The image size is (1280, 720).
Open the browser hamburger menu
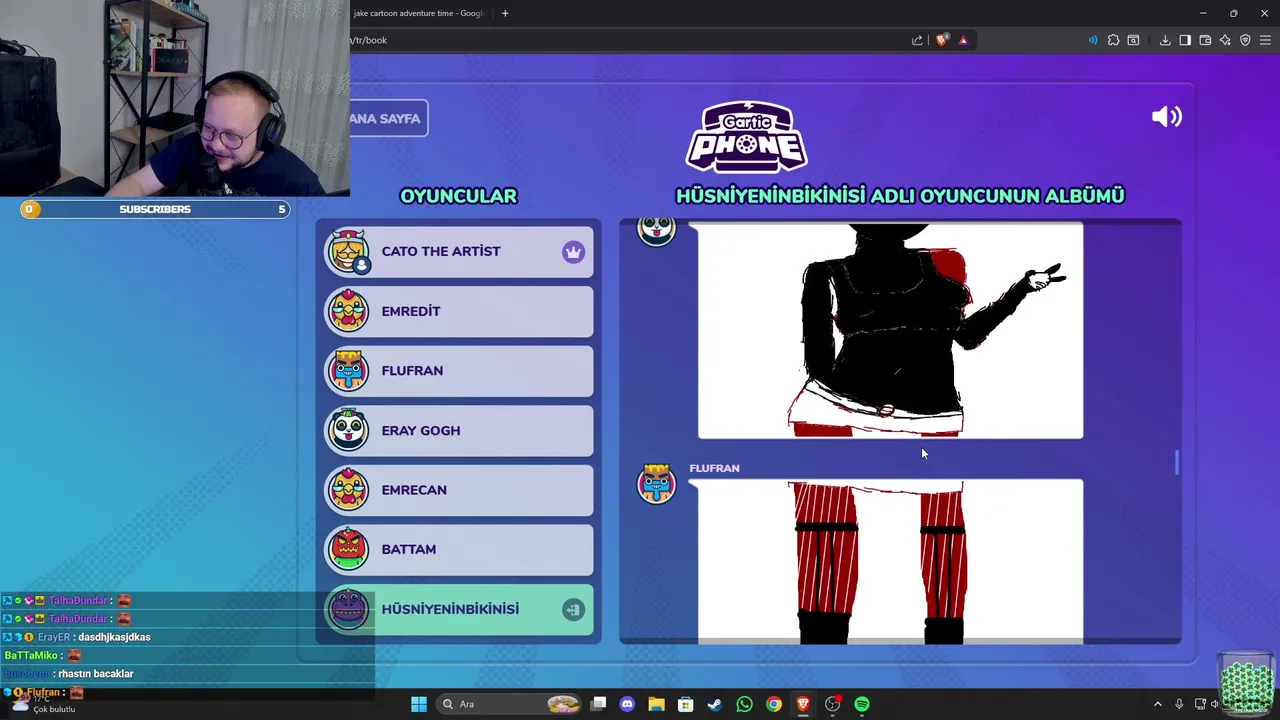click(x=1266, y=40)
